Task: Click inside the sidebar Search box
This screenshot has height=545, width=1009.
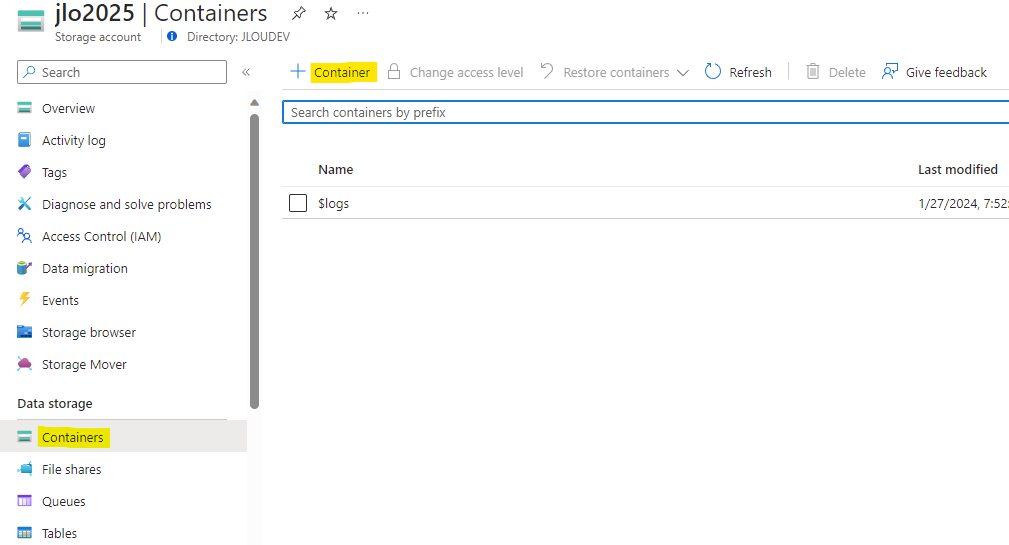Action: [122, 72]
